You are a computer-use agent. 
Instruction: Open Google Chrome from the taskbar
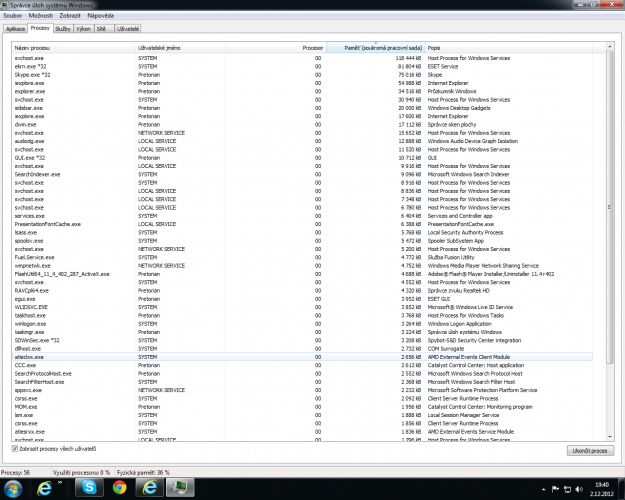119,487
